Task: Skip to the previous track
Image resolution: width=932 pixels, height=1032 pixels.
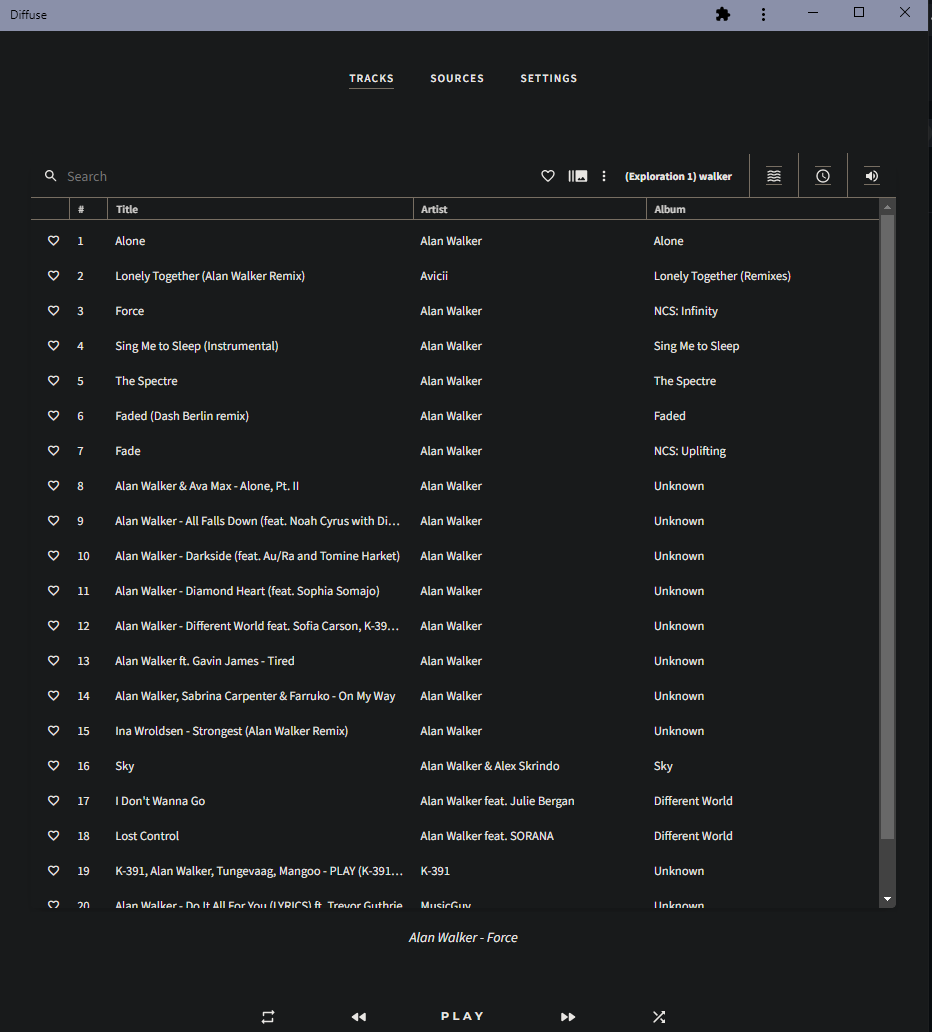Action: click(x=359, y=1017)
